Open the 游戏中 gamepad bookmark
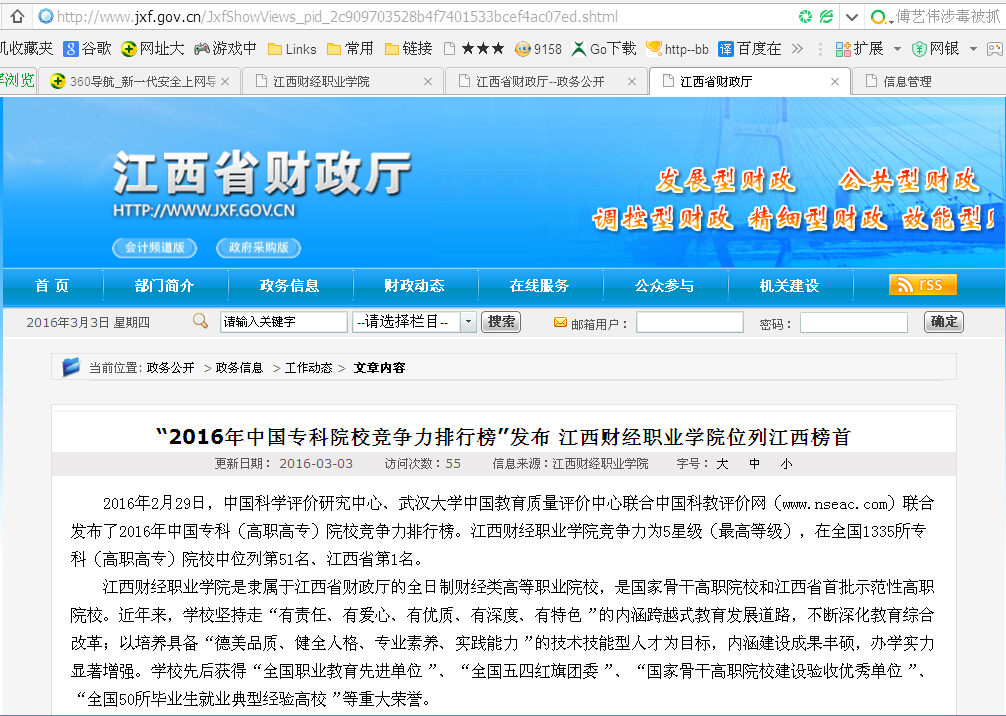 (225, 48)
